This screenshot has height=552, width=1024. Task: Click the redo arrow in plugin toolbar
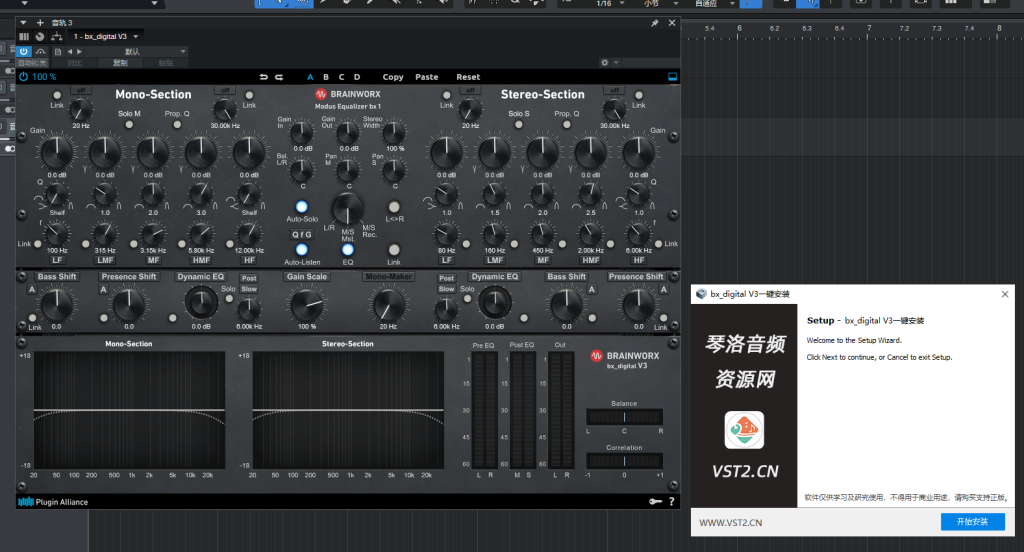click(x=279, y=77)
